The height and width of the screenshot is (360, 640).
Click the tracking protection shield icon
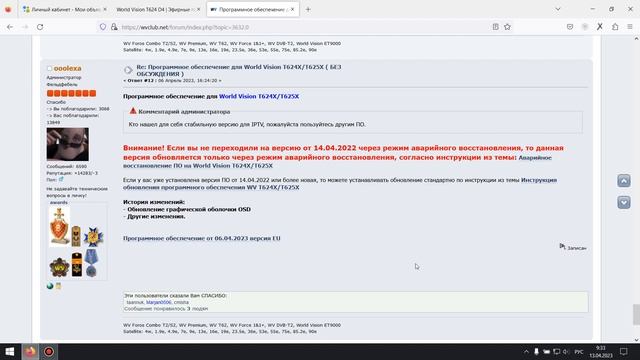(x=103, y=27)
